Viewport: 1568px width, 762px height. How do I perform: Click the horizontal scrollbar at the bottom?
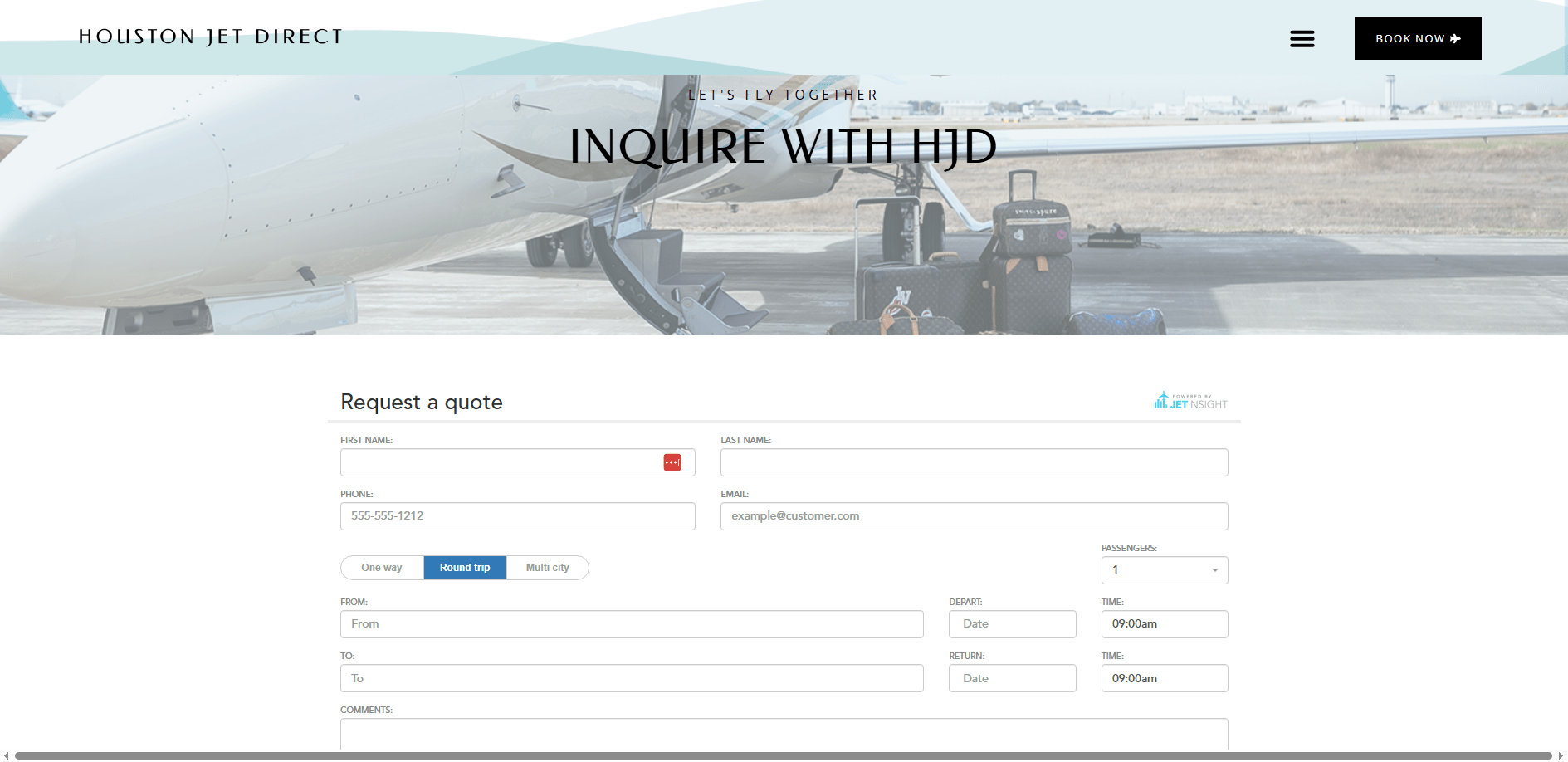click(x=783, y=755)
